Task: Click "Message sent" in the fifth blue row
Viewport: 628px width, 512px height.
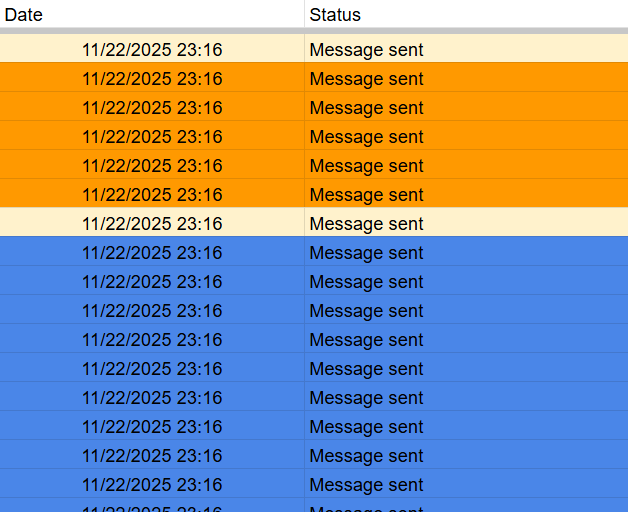Action: [366, 369]
